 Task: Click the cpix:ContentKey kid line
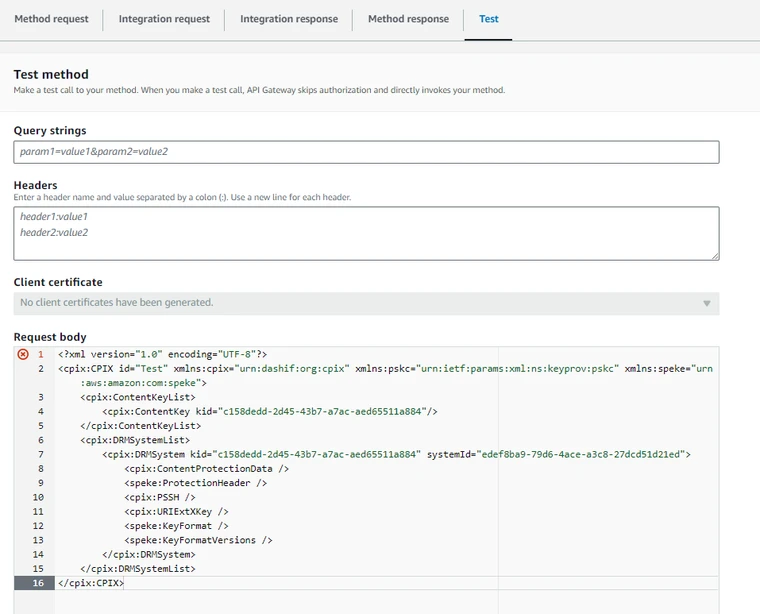coord(270,411)
